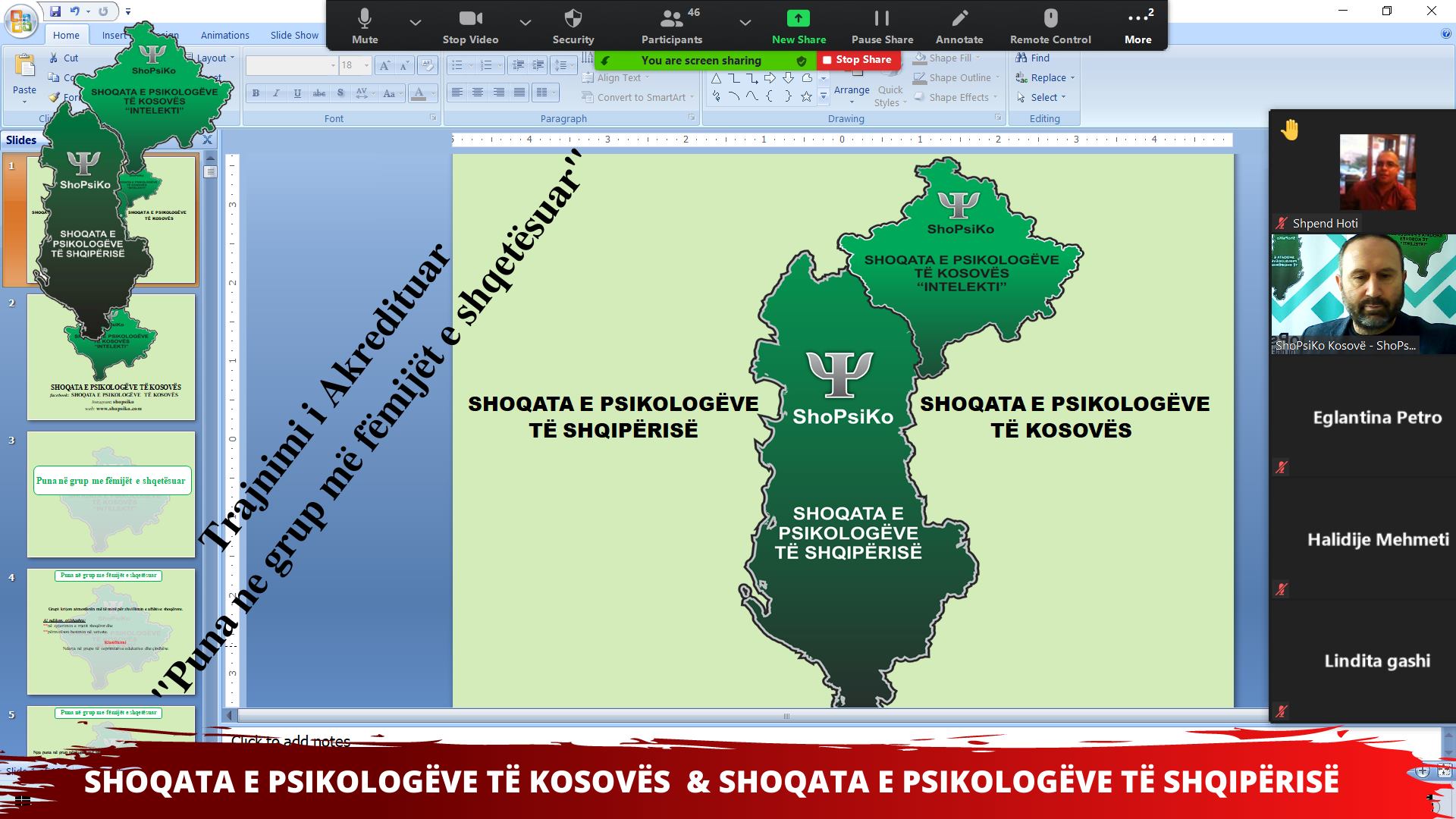Expand video options arrow beside Stop Video
This screenshot has width=1456, height=819.
[x=525, y=23]
